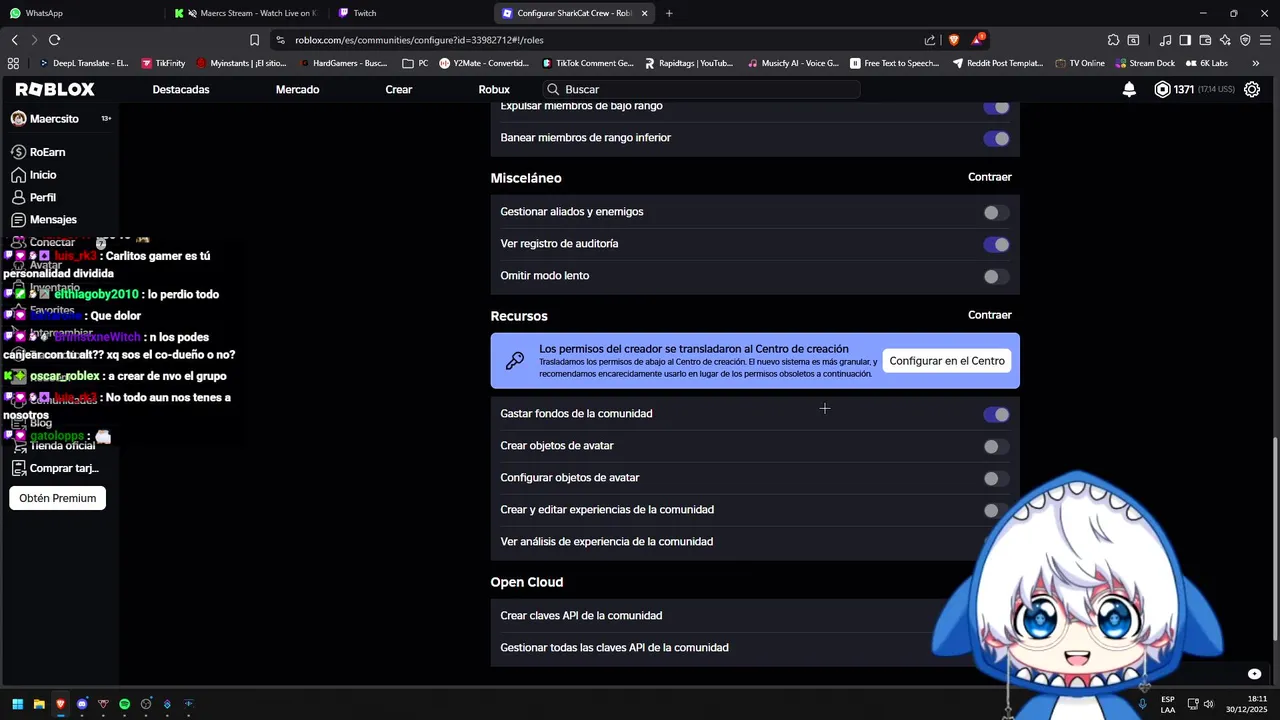Open the Brave playlist music icon
Screen dimensions: 1280x720
point(1165,40)
